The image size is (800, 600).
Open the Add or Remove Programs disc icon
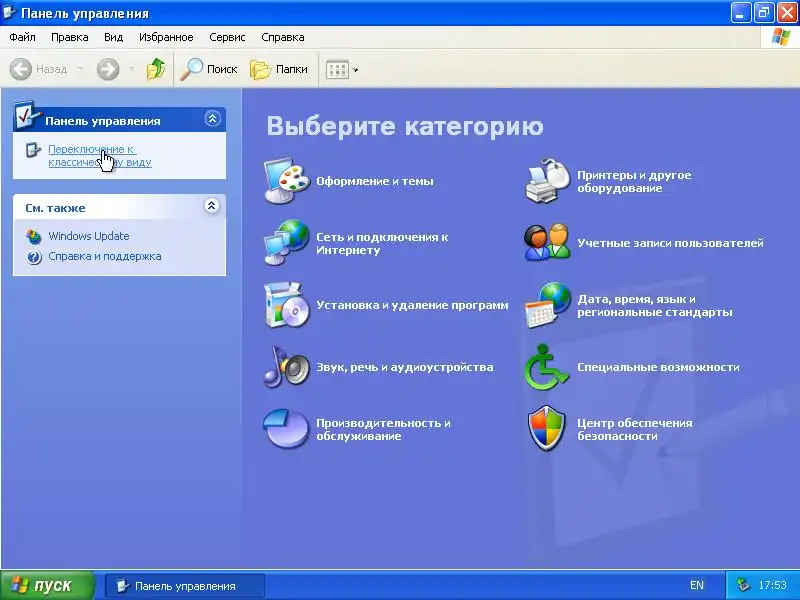tap(286, 305)
